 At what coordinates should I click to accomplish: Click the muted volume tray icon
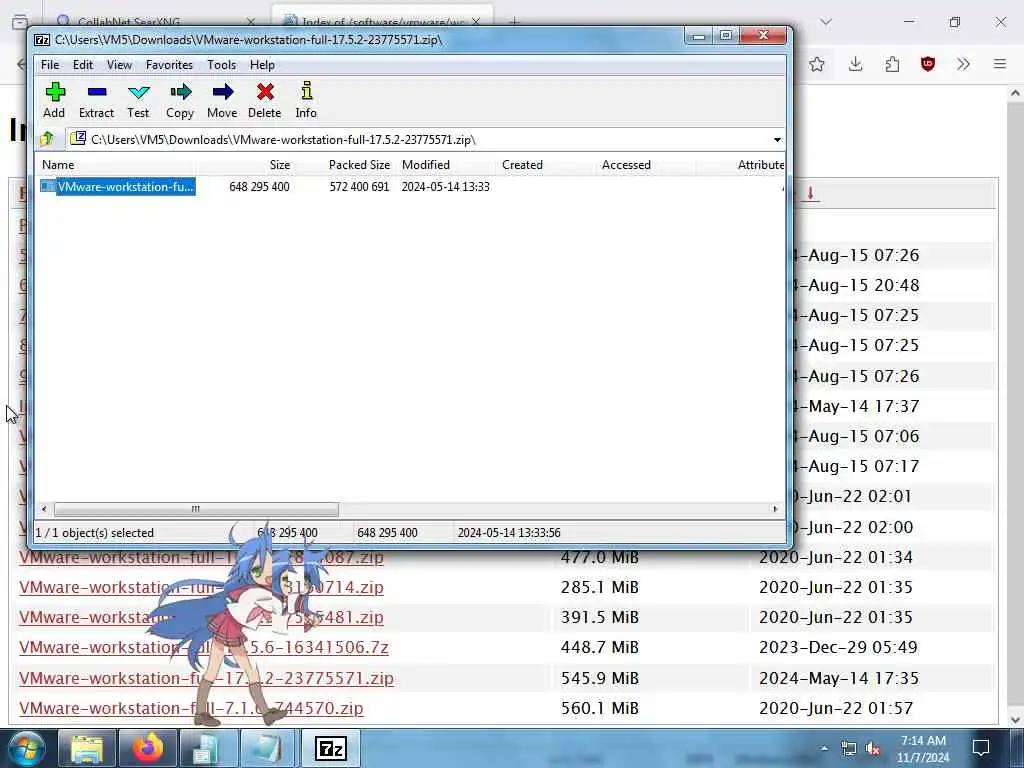pos(872,749)
